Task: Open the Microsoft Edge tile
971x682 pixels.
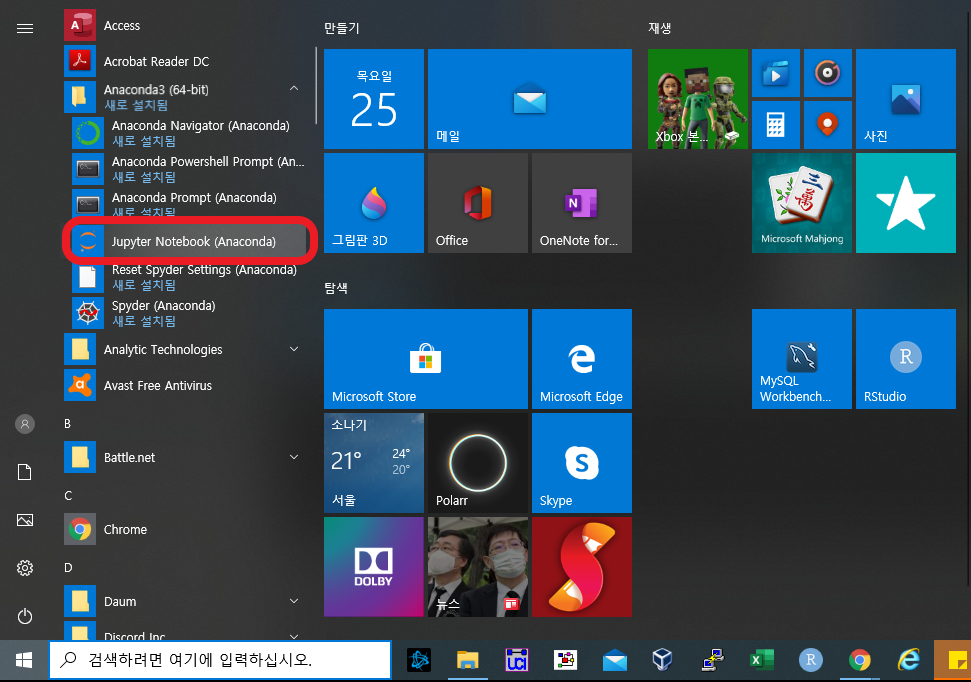Action: click(x=582, y=359)
